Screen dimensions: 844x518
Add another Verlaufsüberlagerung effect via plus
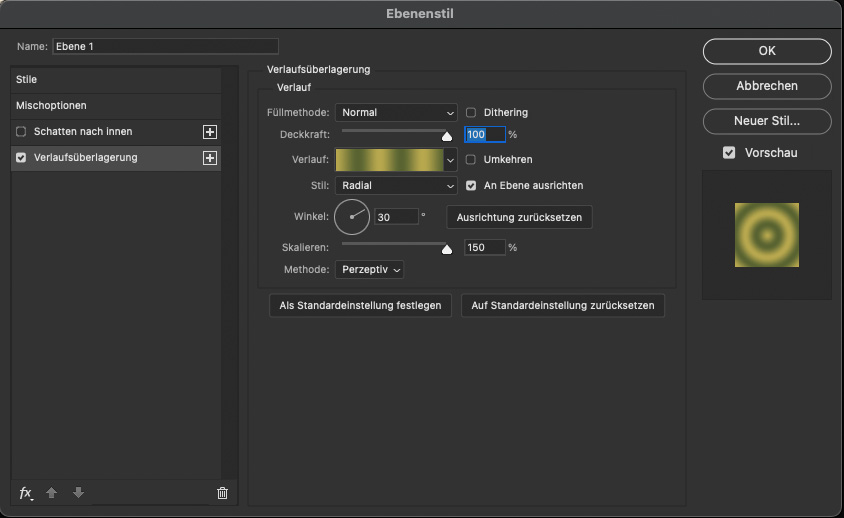tap(210, 158)
